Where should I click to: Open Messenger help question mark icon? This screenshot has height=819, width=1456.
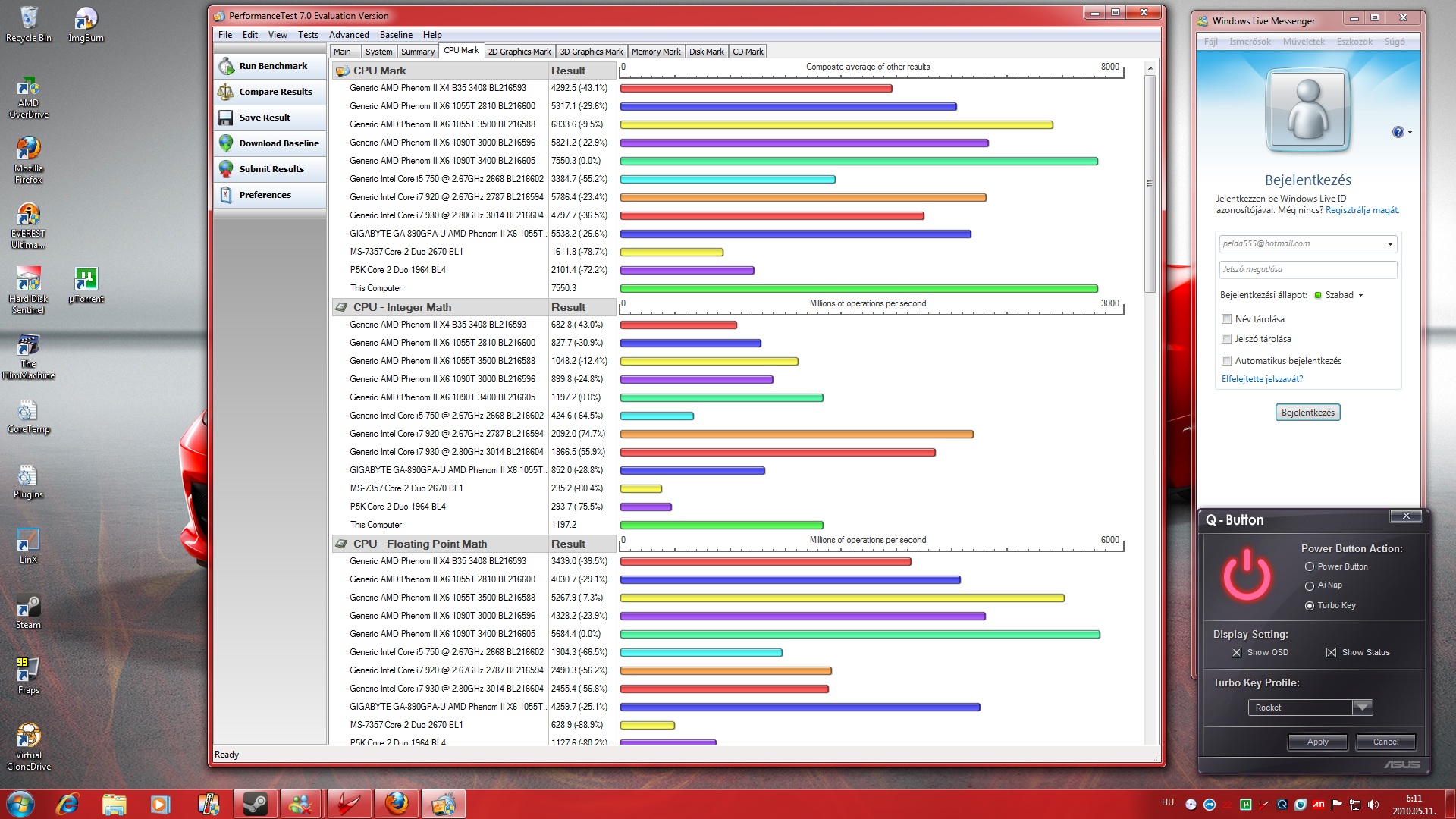(1398, 132)
